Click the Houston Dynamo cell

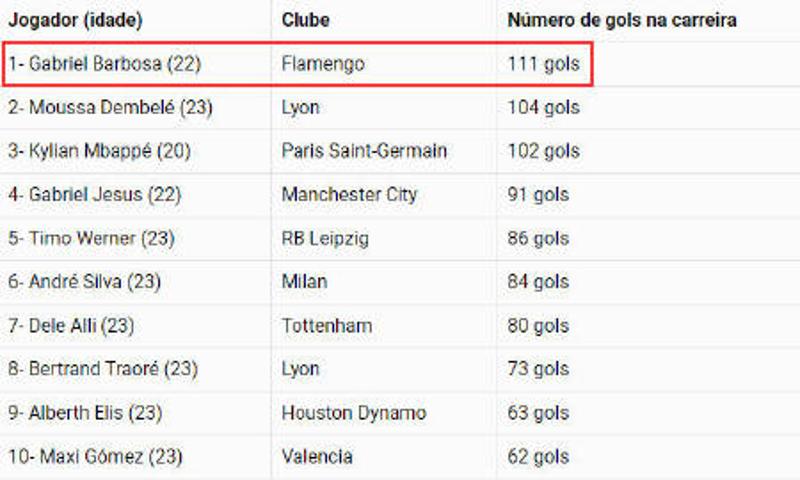point(354,413)
